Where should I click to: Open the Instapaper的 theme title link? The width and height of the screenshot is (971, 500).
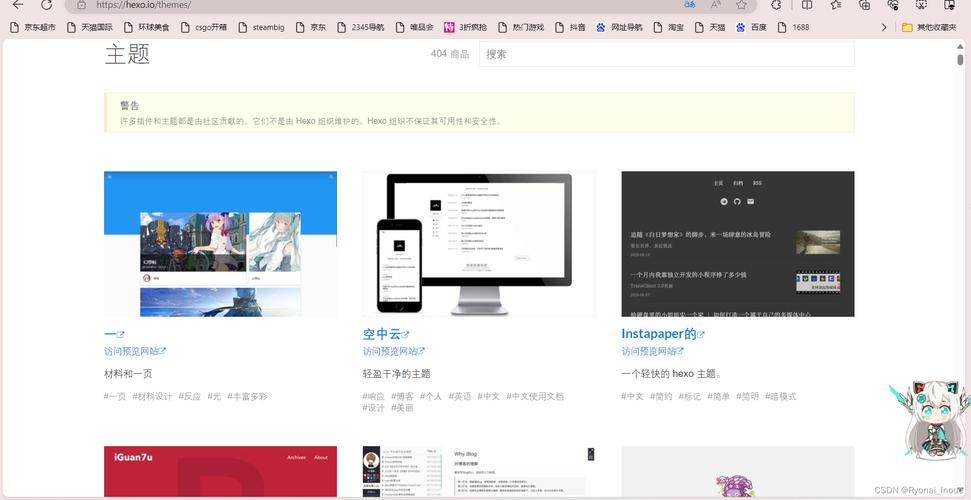(x=663, y=334)
